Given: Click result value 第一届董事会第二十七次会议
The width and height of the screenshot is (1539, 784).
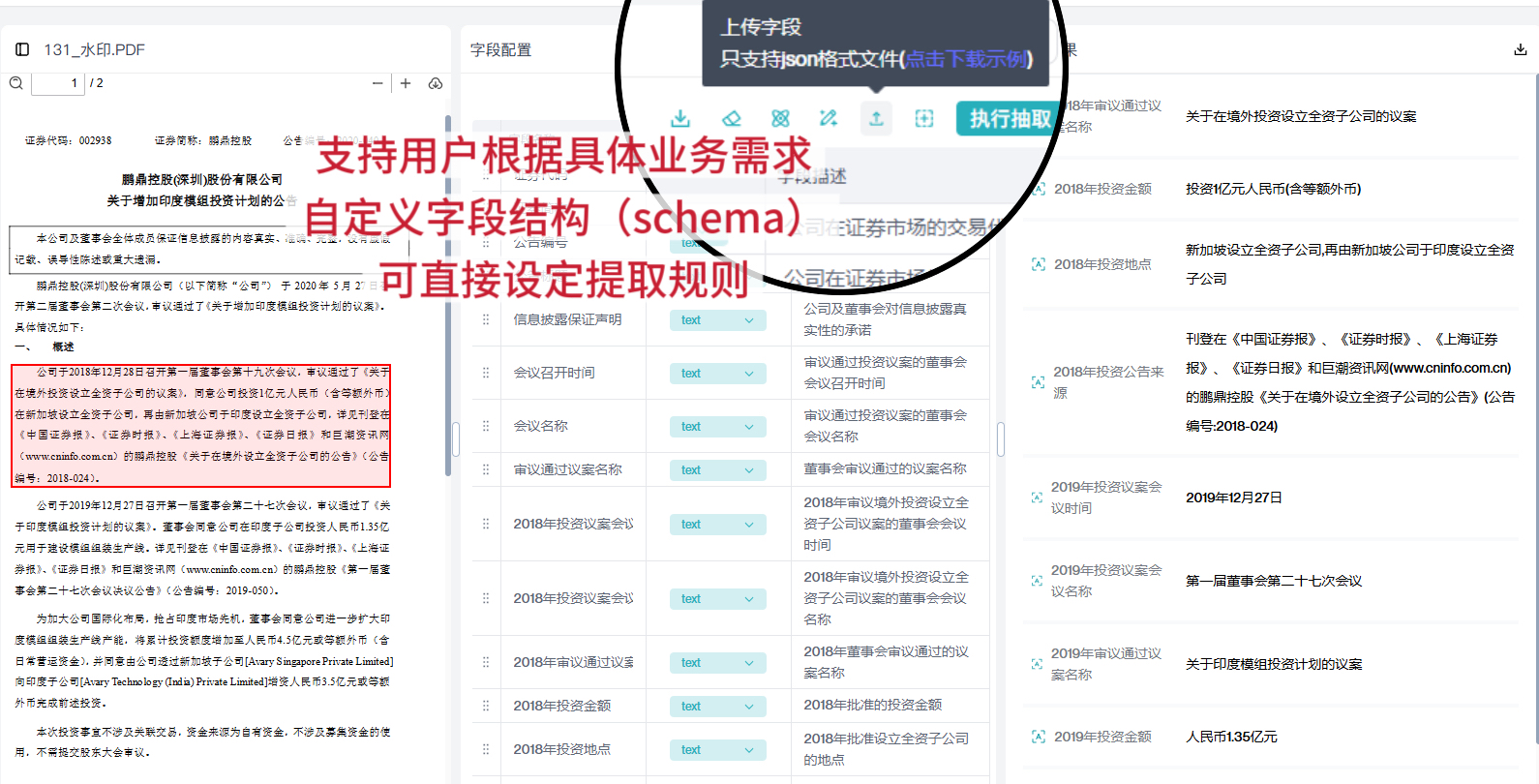Looking at the screenshot, I should coord(1274,581).
